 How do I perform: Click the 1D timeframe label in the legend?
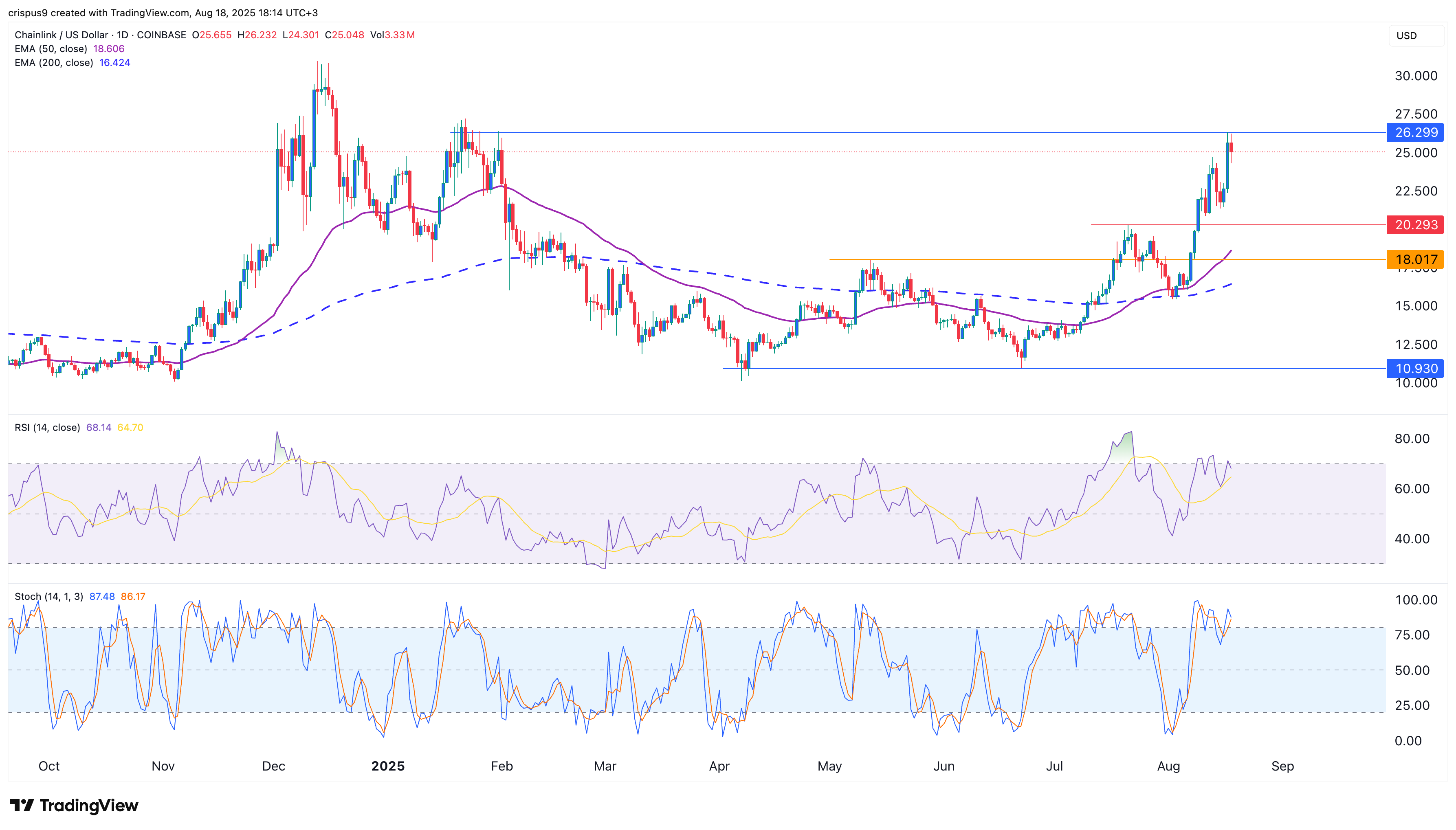click(123, 35)
